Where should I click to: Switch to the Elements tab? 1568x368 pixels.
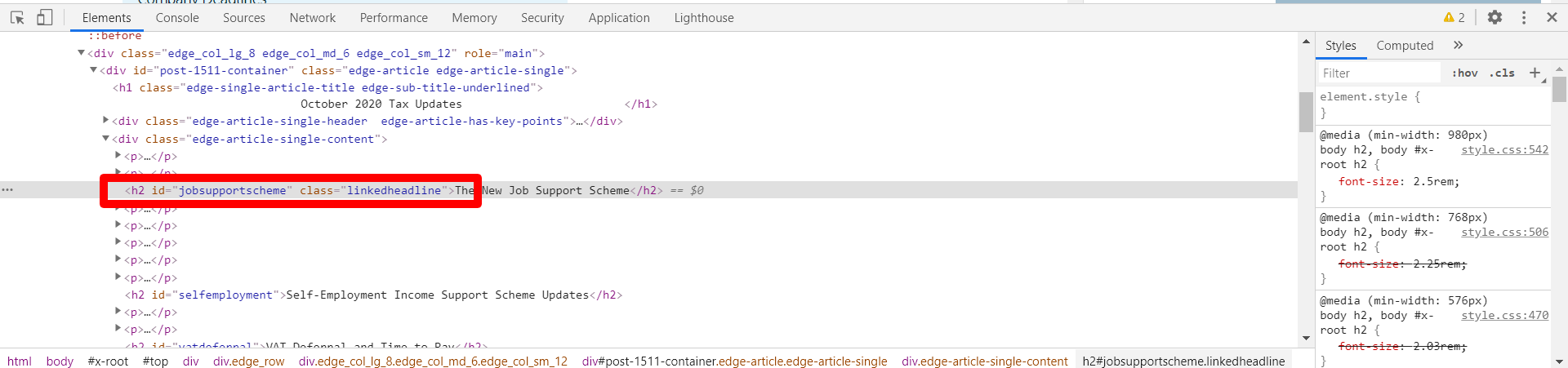pos(106,17)
